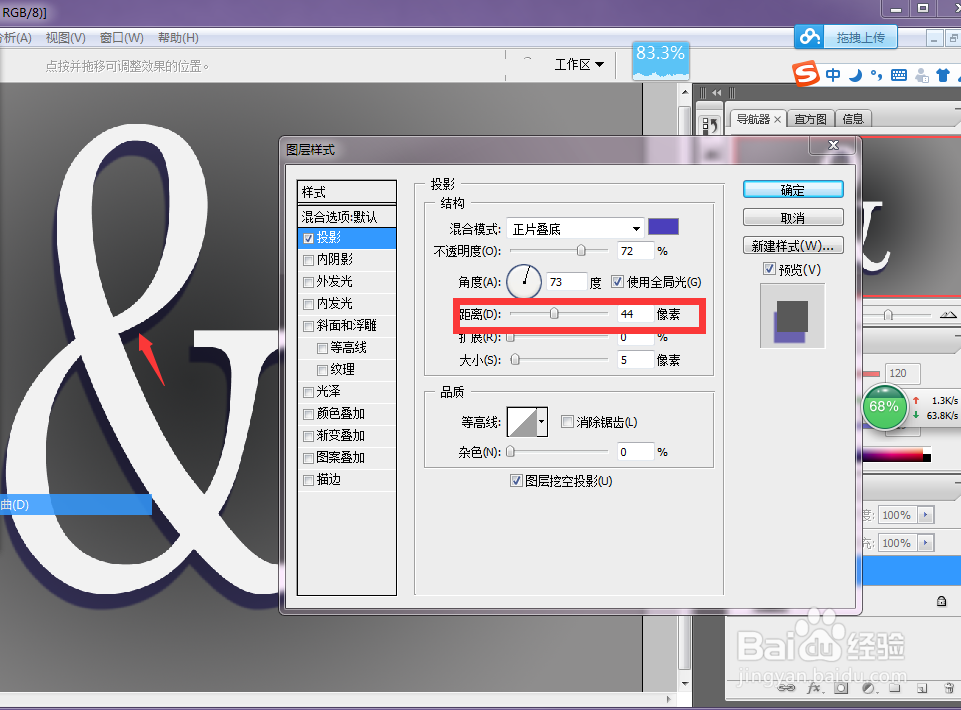Open the new adjustment layer icon
The width and height of the screenshot is (961, 710).
pyautogui.click(x=868, y=687)
